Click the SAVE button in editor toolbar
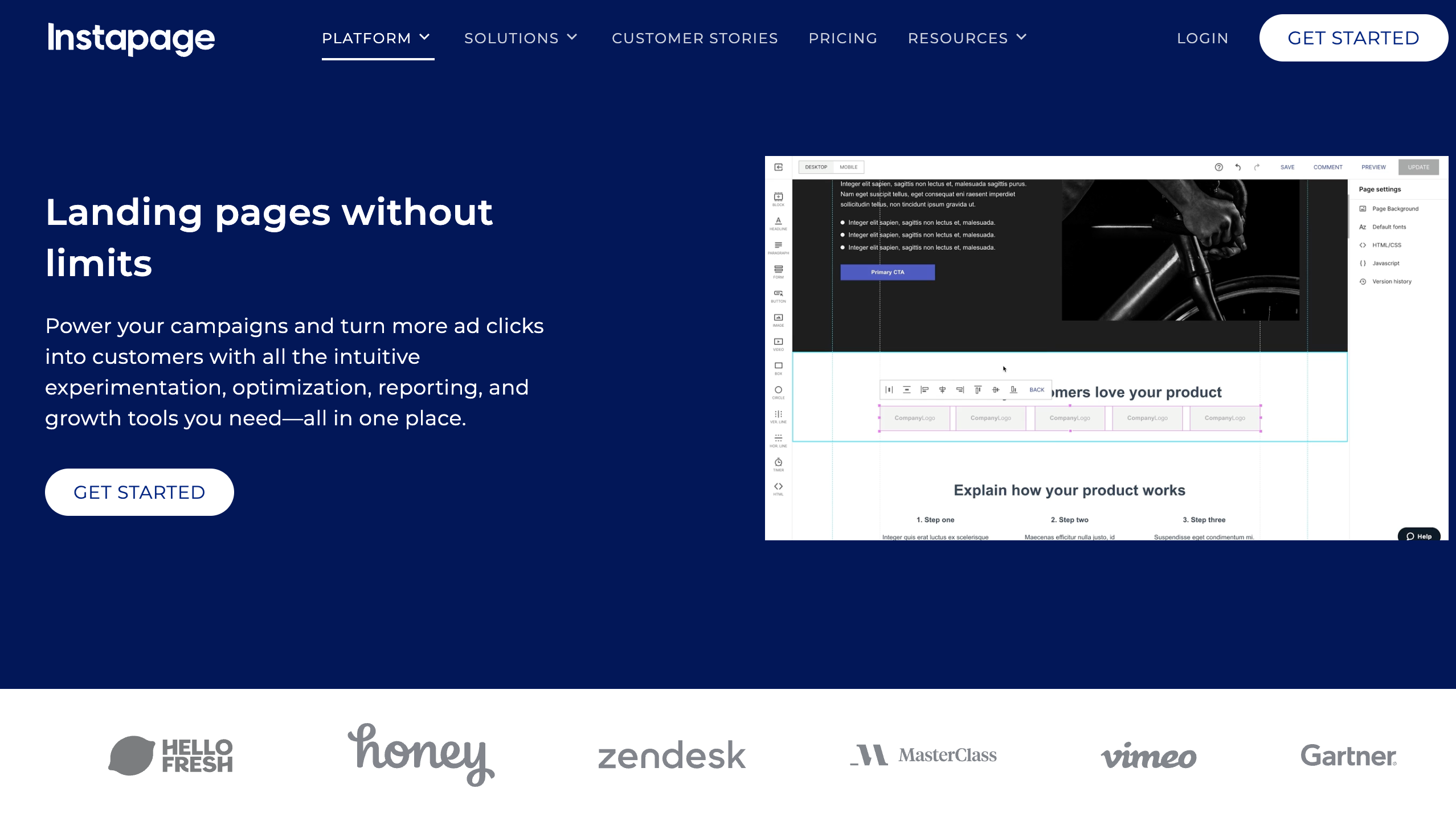This screenshot has width=1456, height=821. pos(1288,167)
